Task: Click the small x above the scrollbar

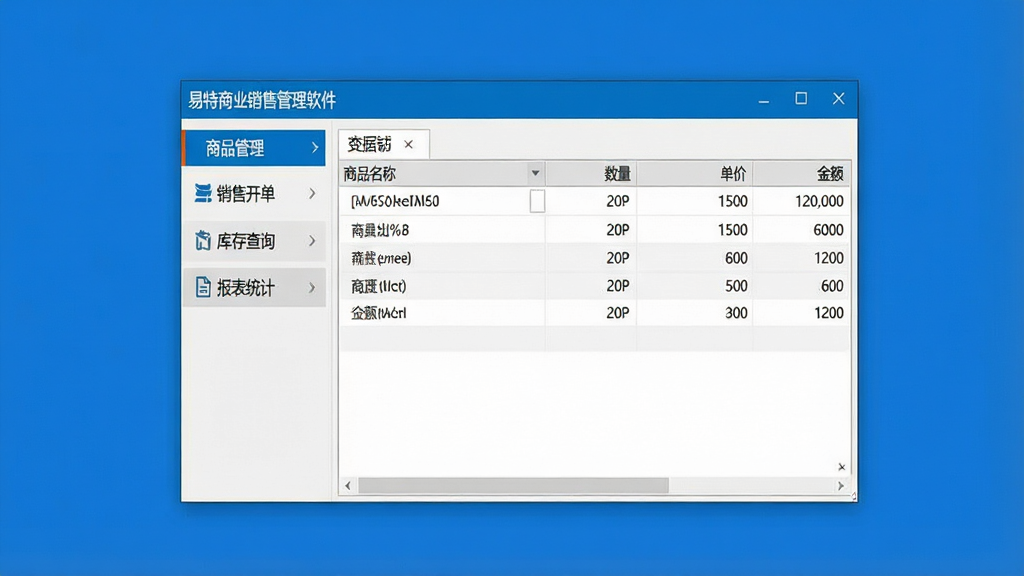Action: (841, 467)
